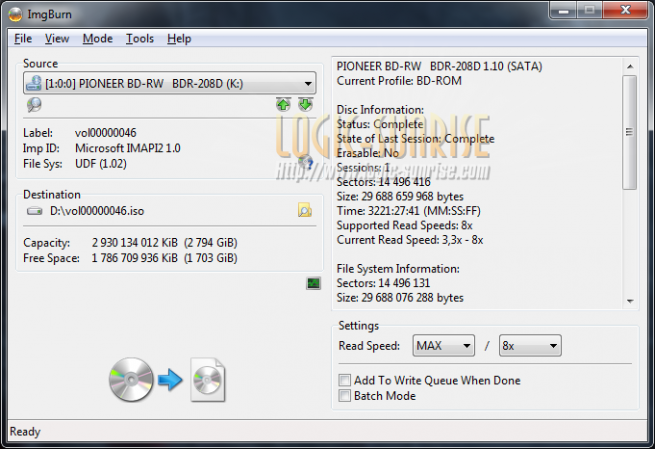Open the Mode menu
Screen dimensions: 655x449
tap(98, 39)
